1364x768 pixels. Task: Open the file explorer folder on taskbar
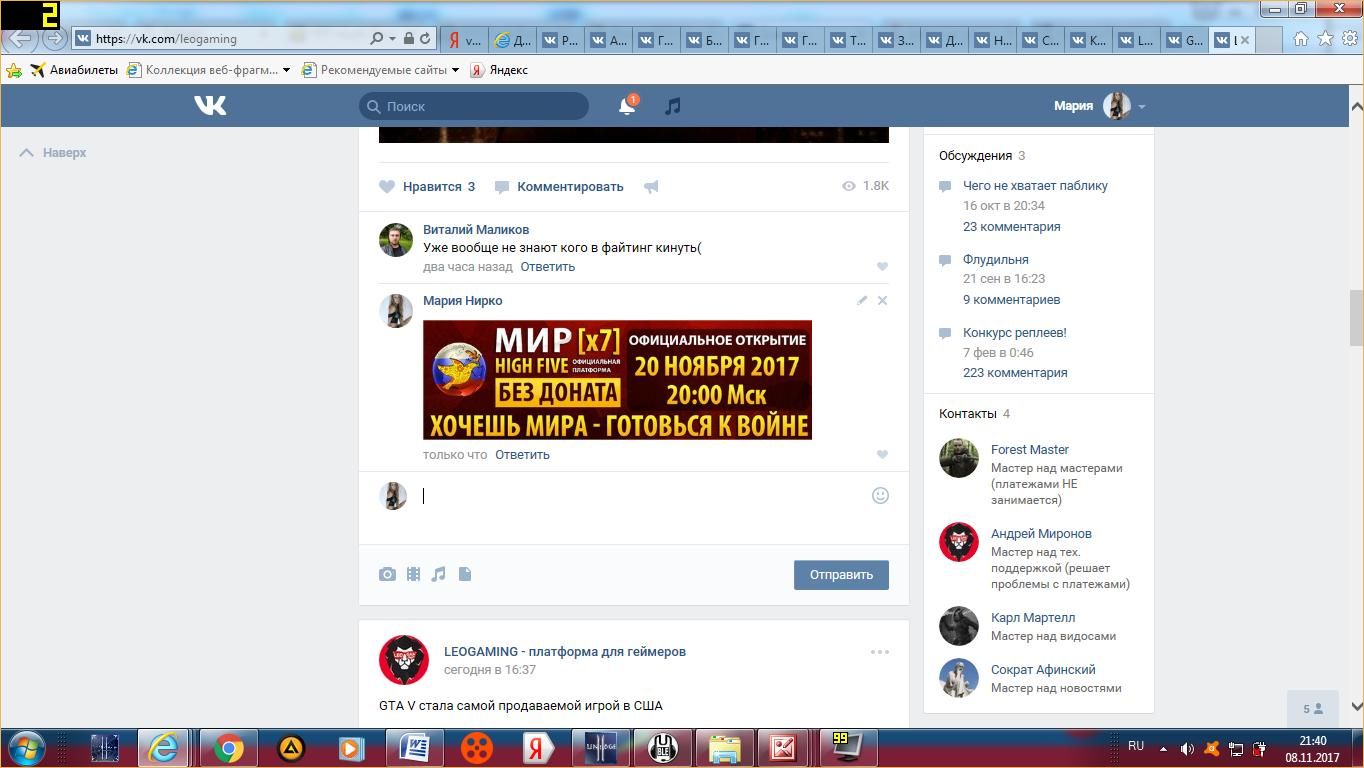[x=724, y=748]
